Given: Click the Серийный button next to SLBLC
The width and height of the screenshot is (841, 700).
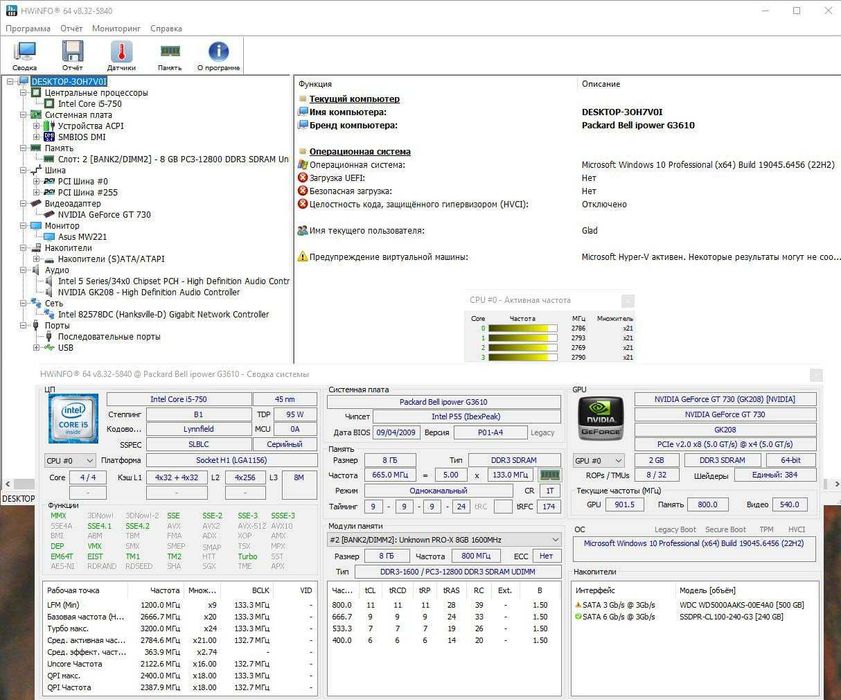Looking at the screenshot, I should click(284, 444).
